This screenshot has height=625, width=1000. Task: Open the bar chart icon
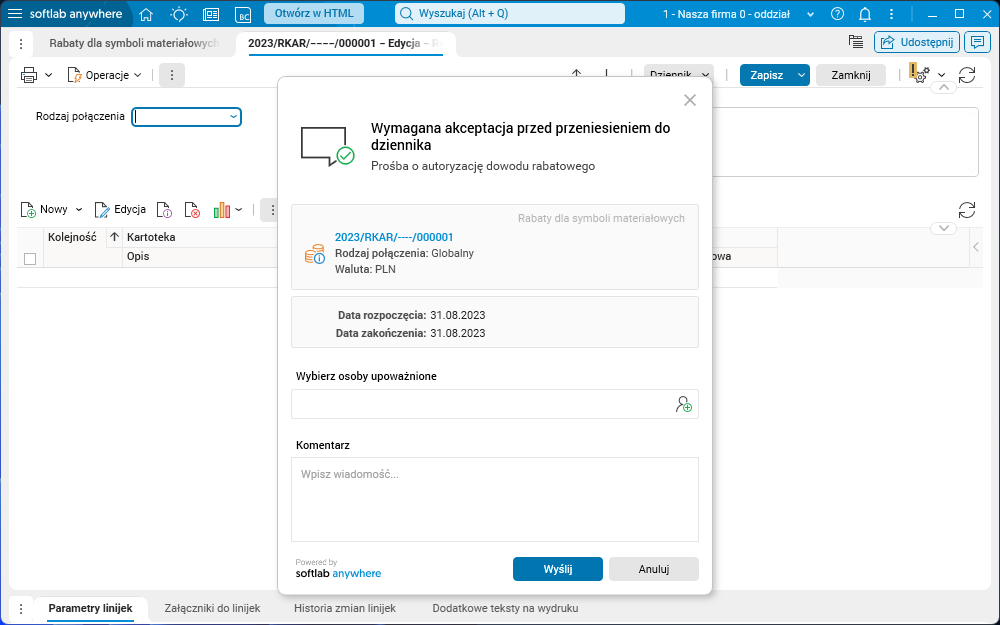pyautogui.click(x=221, y=210)
